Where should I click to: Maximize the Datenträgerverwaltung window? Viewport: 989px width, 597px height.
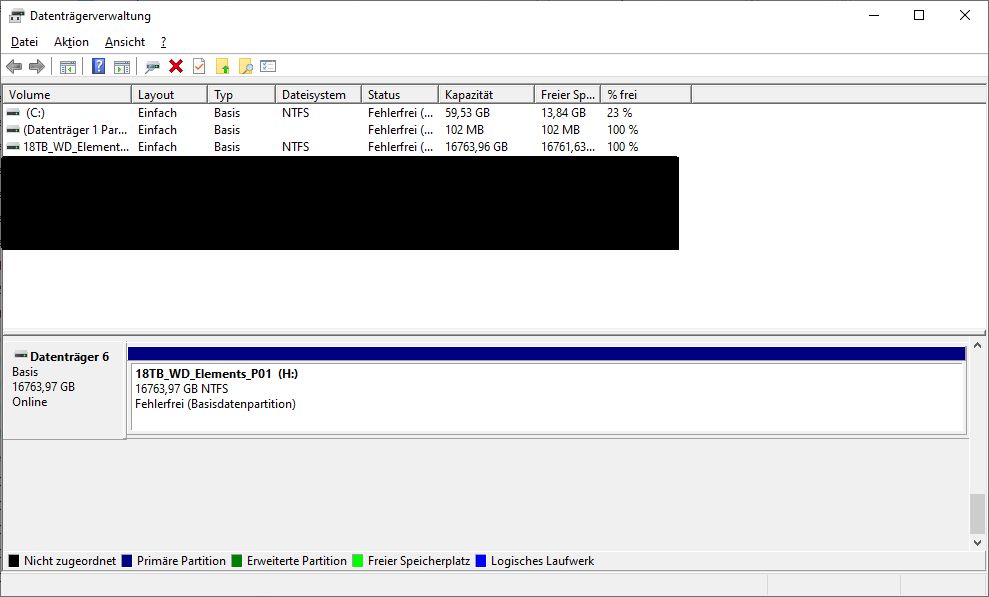click(919, 15)
